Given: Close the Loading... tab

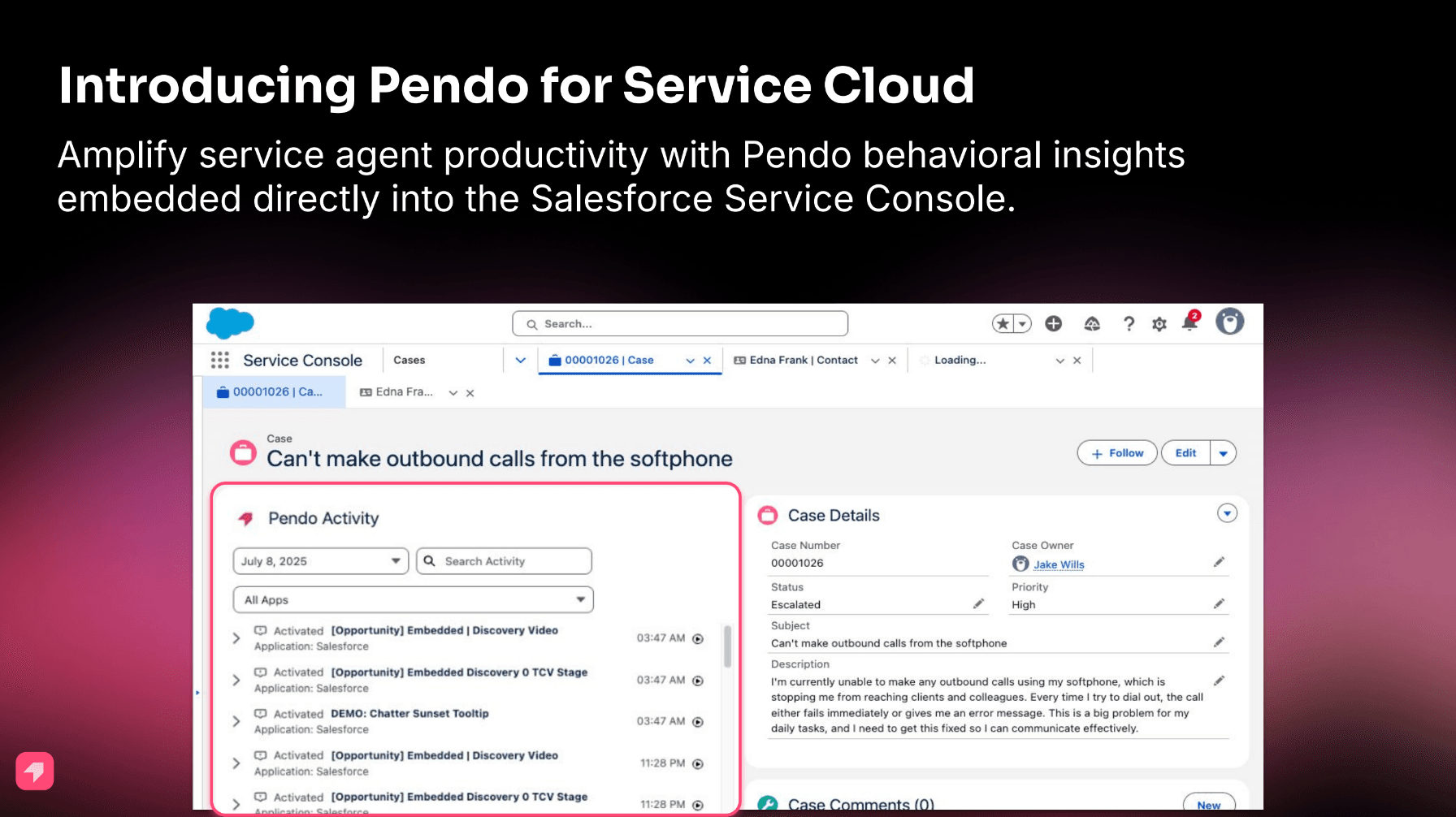Looking at the screenshot, I should 1077,361.
